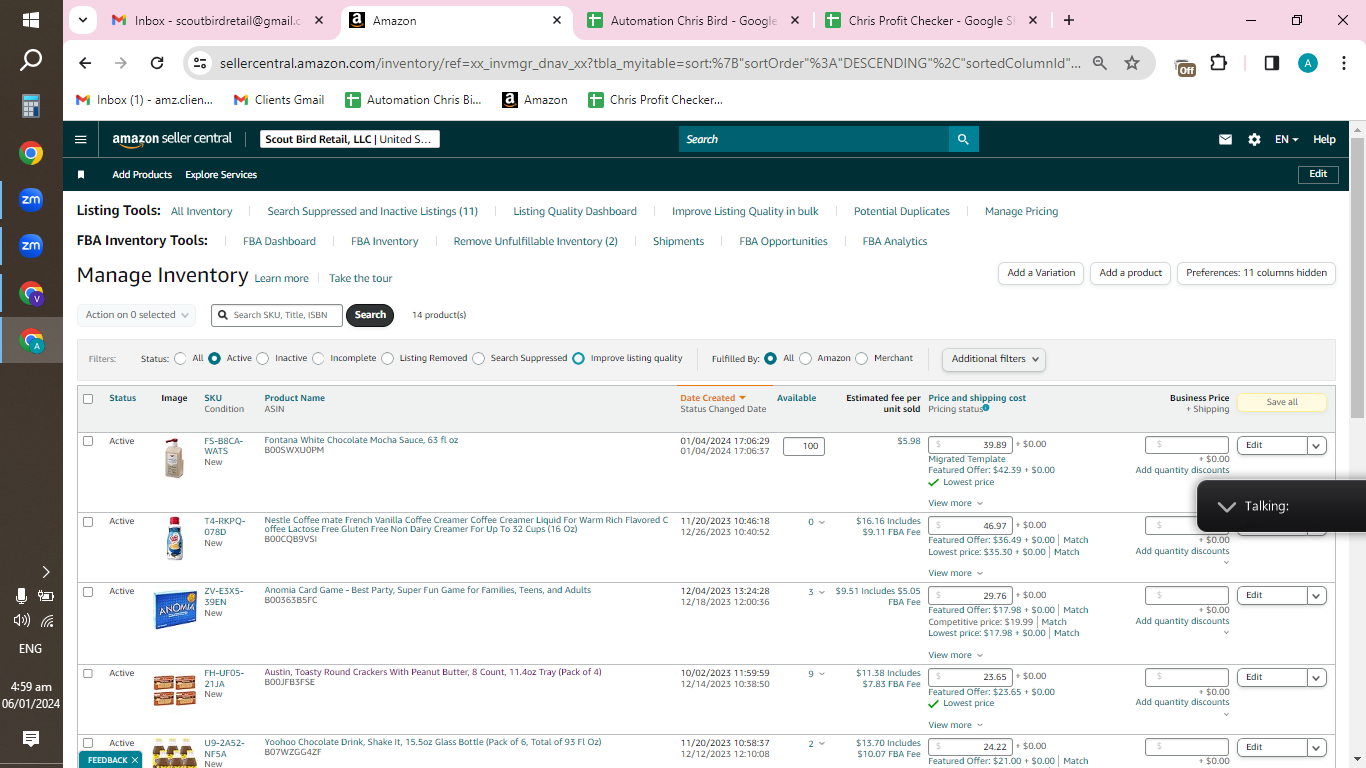1366x768 pixels.
Task: Open a new Chrome tab
Action: pyautogui.click(x=1069, y=20)
